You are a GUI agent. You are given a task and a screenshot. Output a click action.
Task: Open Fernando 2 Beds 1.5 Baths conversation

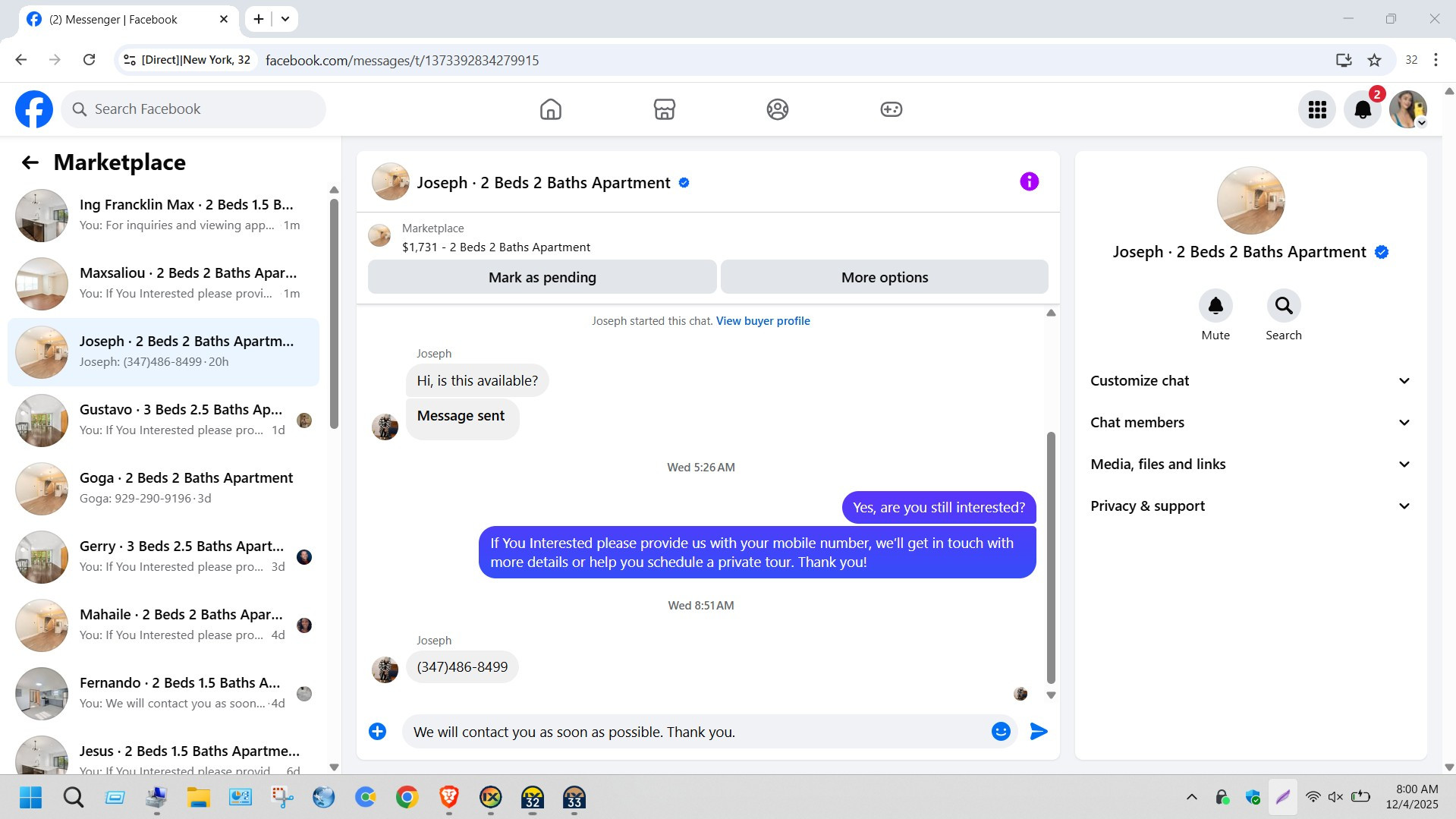(163, 694)
